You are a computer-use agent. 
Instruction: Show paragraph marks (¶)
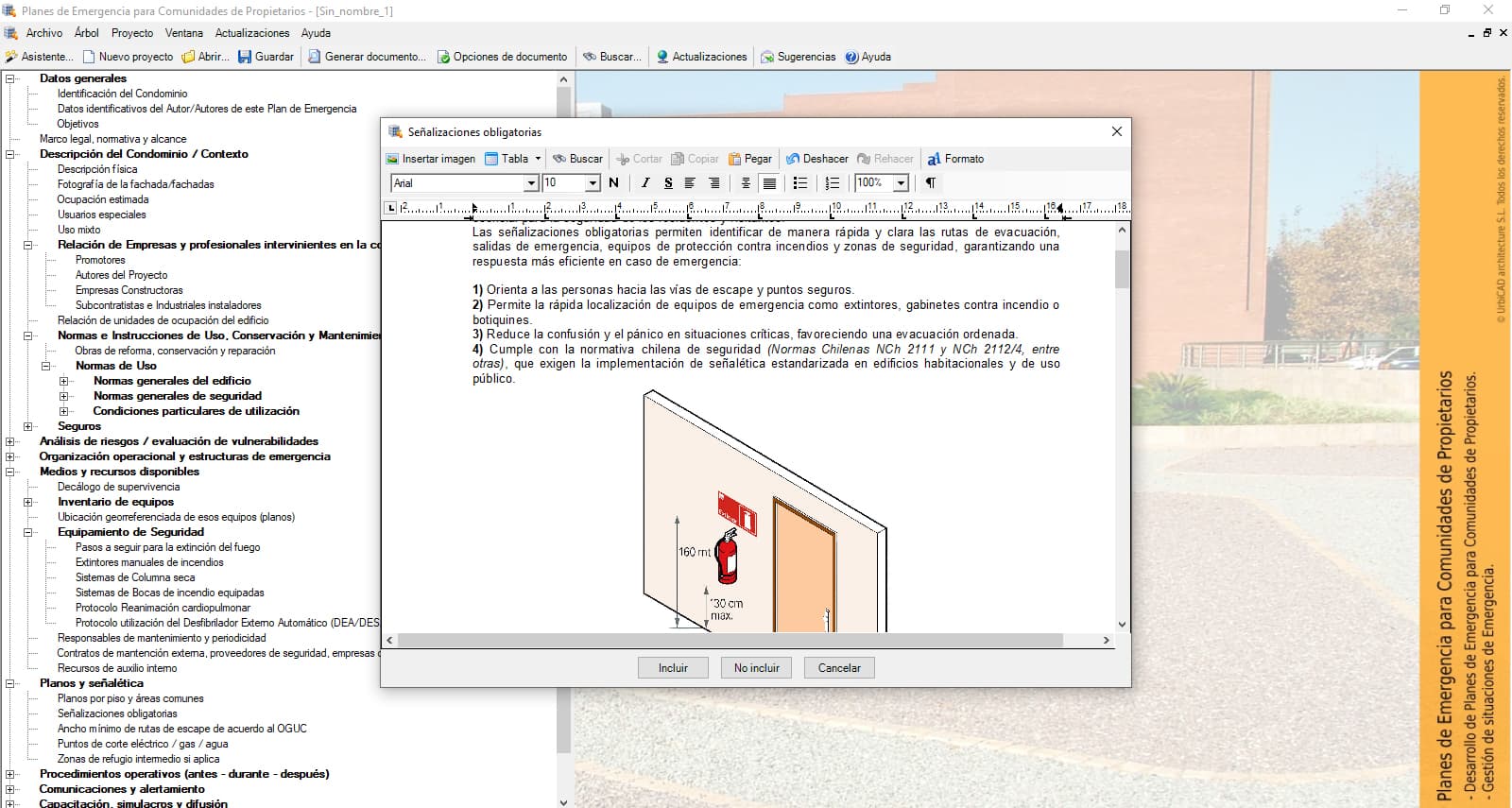coord(931,183)
